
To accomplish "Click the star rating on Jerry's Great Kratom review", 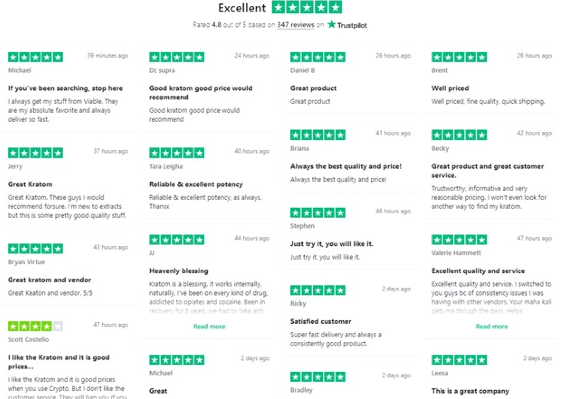I will click(x=35, y=153).
